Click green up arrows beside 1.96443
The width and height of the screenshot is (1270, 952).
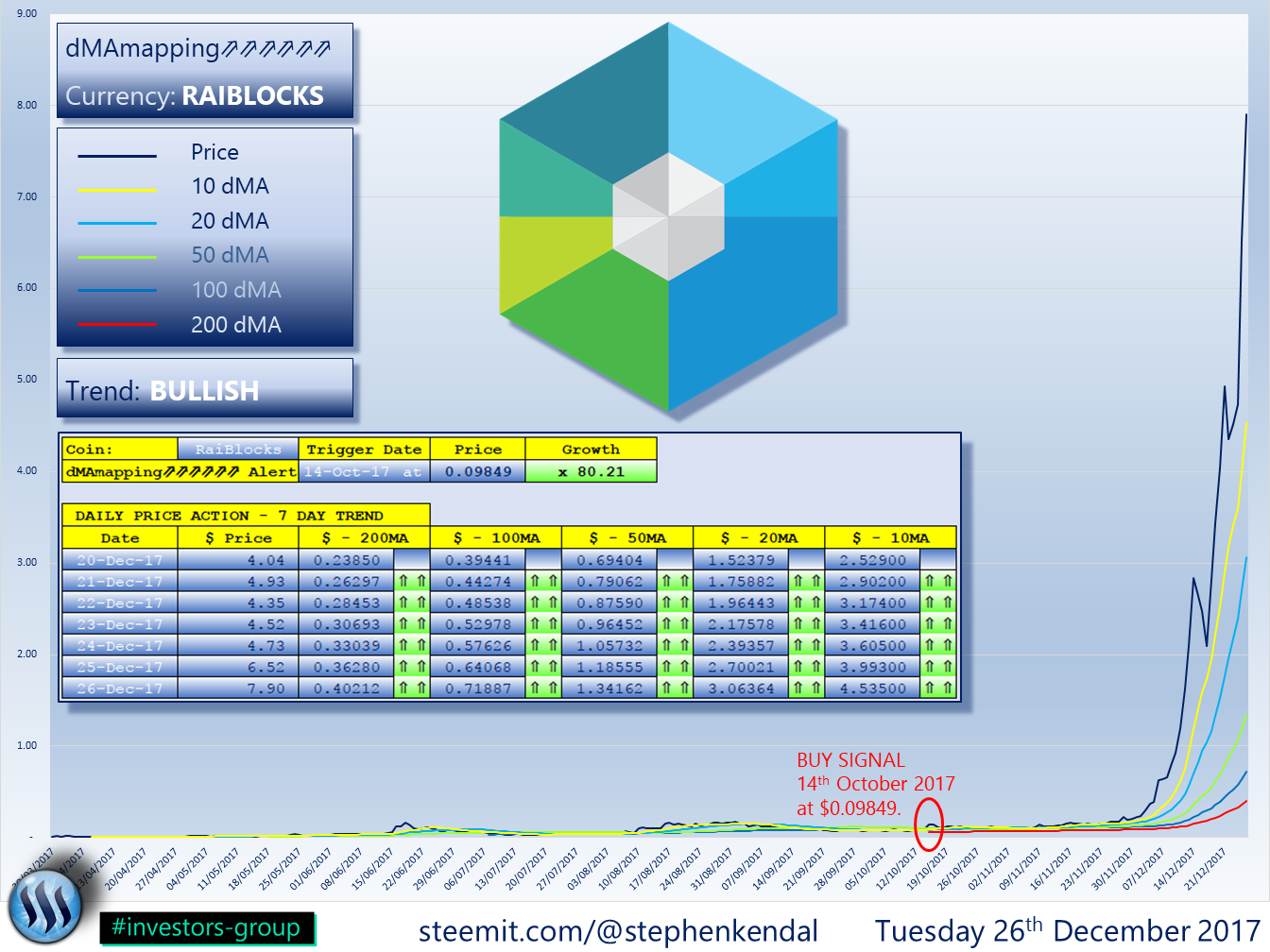(x=806, y=603)
